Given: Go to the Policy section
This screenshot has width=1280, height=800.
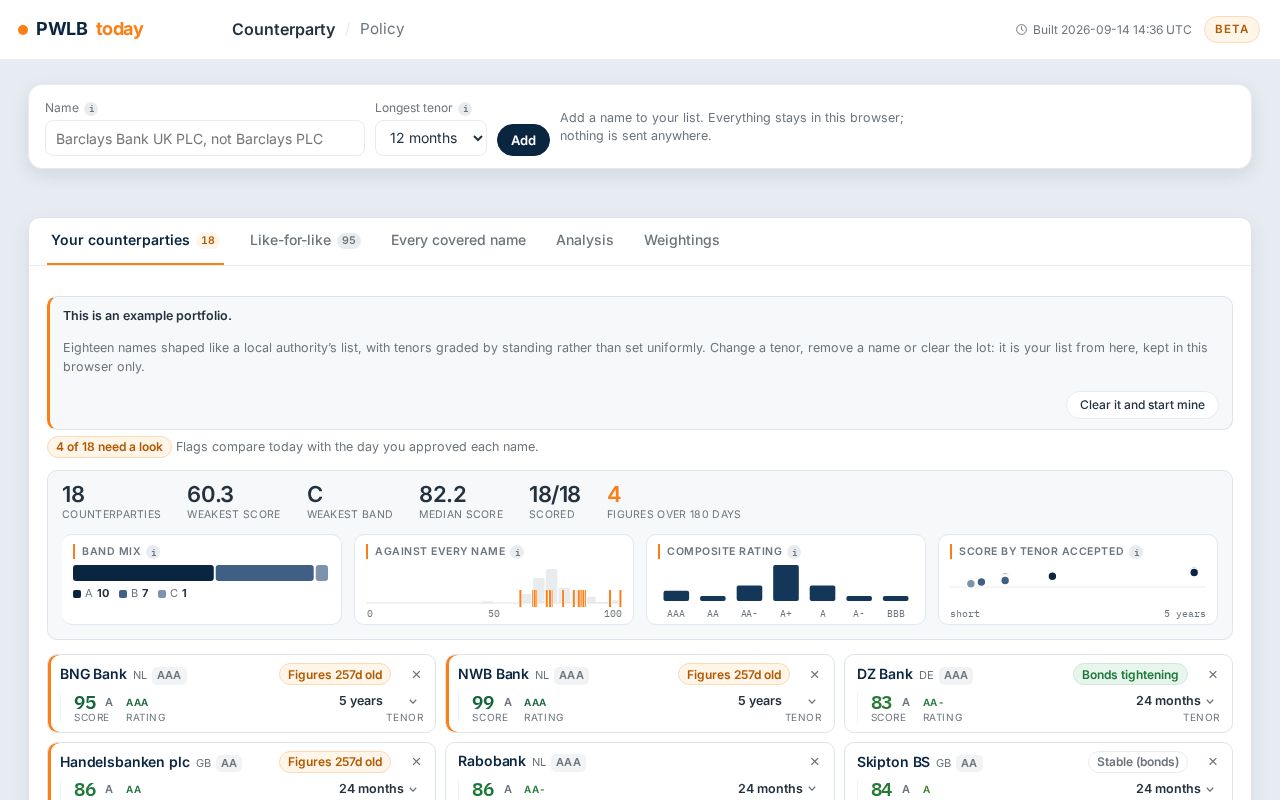Looking at the screenshot, I should [382, 29].
